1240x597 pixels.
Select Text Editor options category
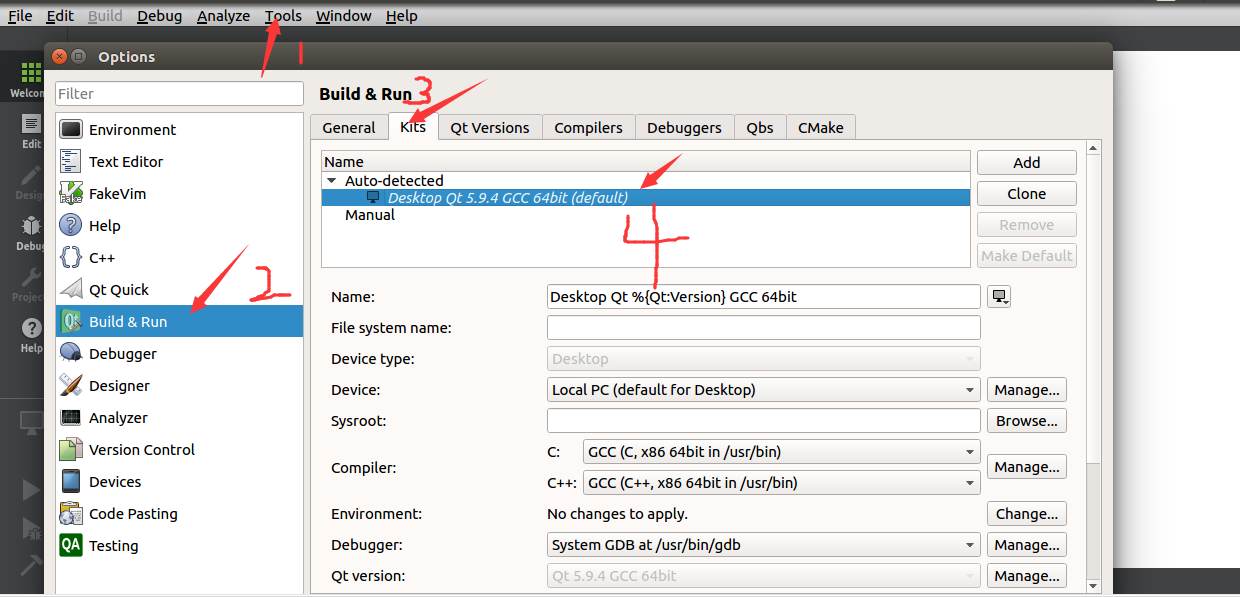pos(179,162)
